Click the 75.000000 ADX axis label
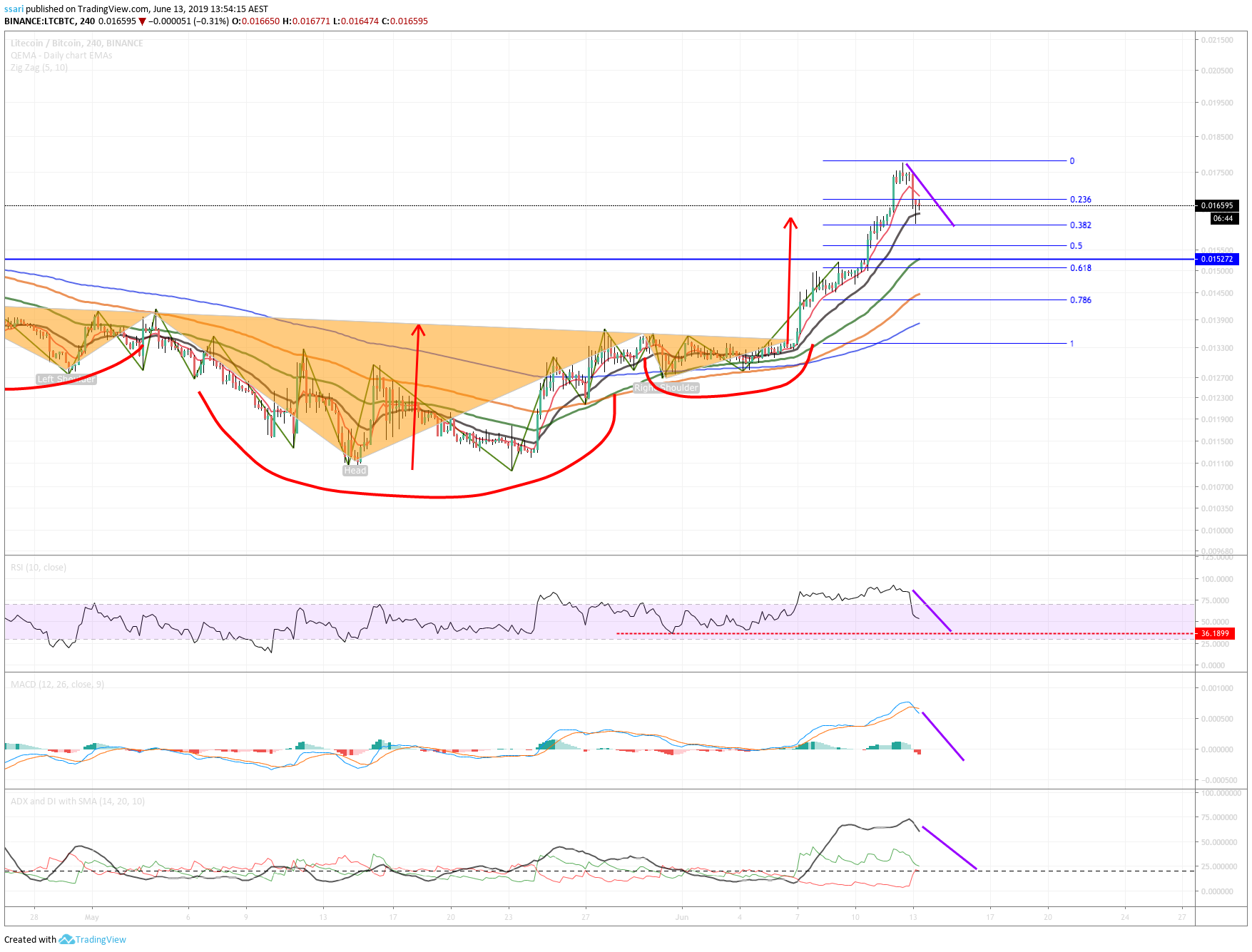The image size is (1252, 952). (x=1219, y=817)
